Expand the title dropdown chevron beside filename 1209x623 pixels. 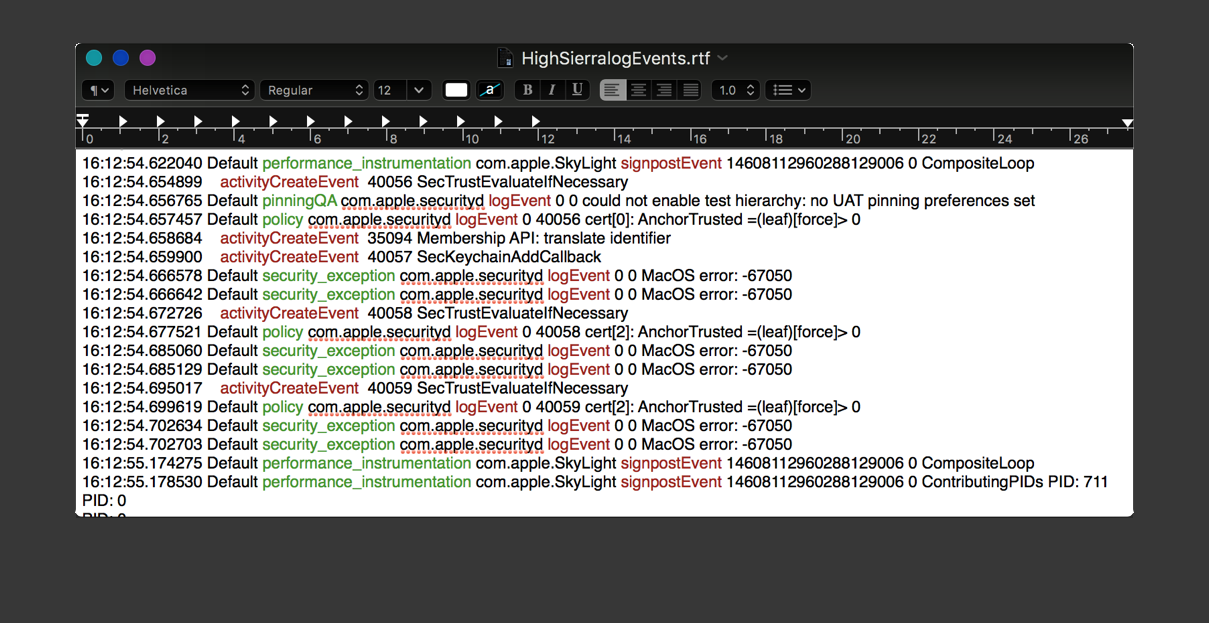(x=723, y=58)
